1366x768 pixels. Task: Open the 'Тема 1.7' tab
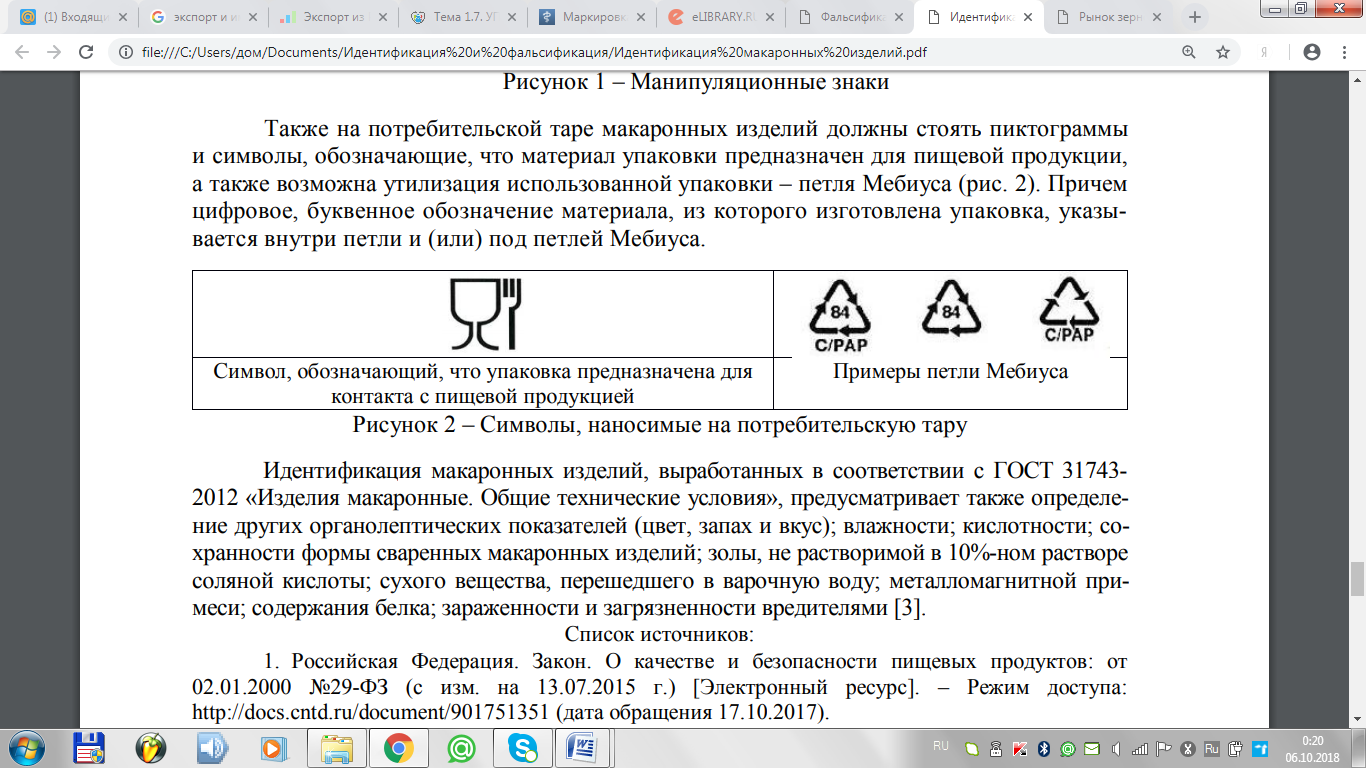[462, 17]
